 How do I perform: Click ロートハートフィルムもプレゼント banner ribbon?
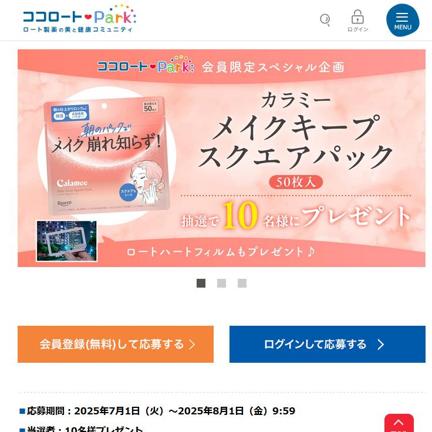click(x=221, y=252)
